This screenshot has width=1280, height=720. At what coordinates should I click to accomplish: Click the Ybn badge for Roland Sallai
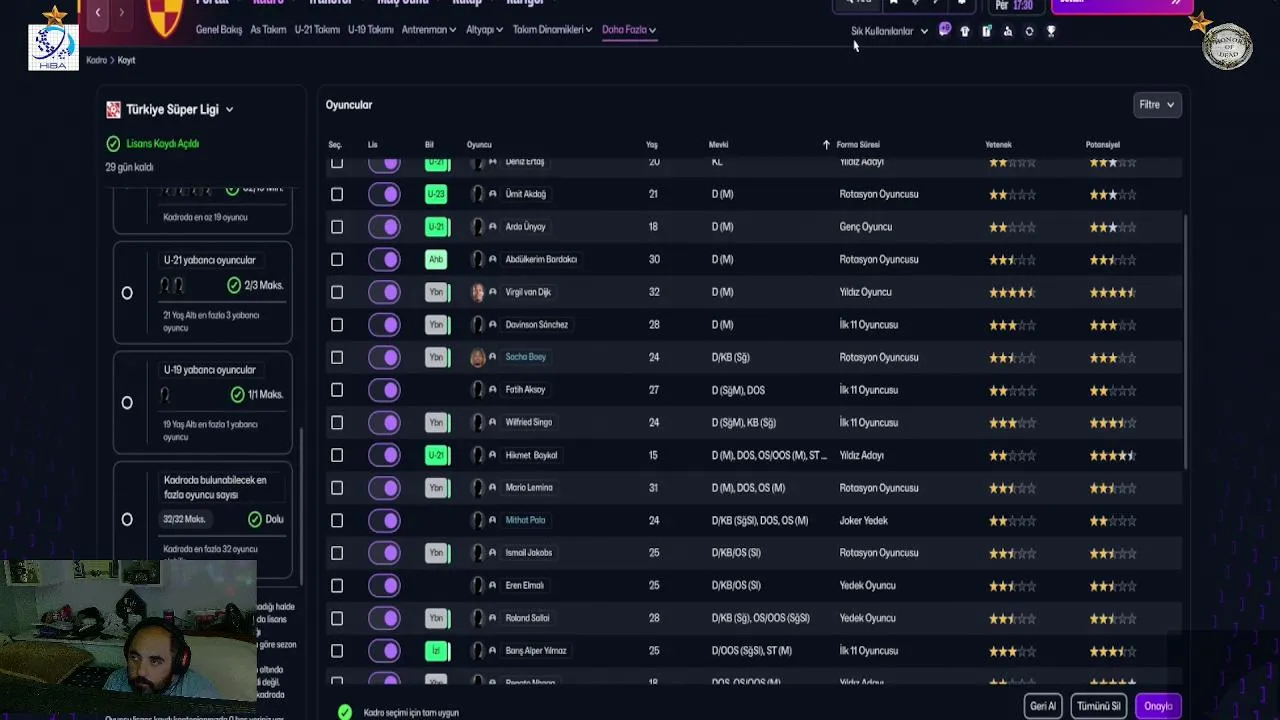(436, 618)
